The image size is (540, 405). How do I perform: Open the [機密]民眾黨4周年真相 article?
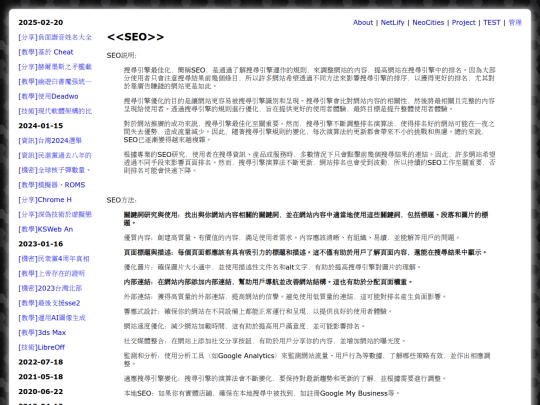coord(54,259)
